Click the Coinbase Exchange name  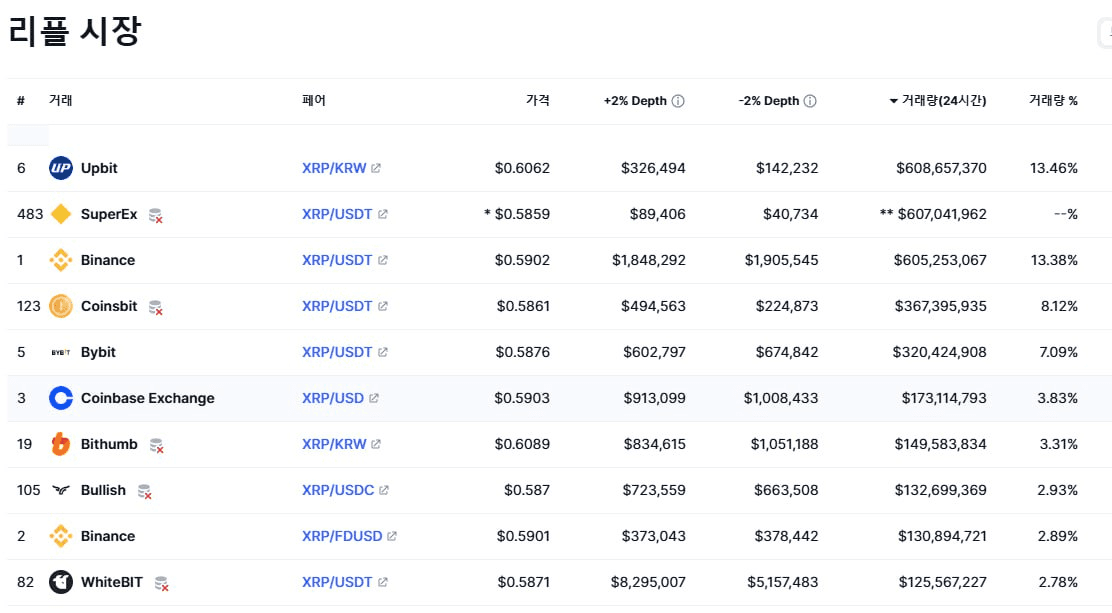147,398
